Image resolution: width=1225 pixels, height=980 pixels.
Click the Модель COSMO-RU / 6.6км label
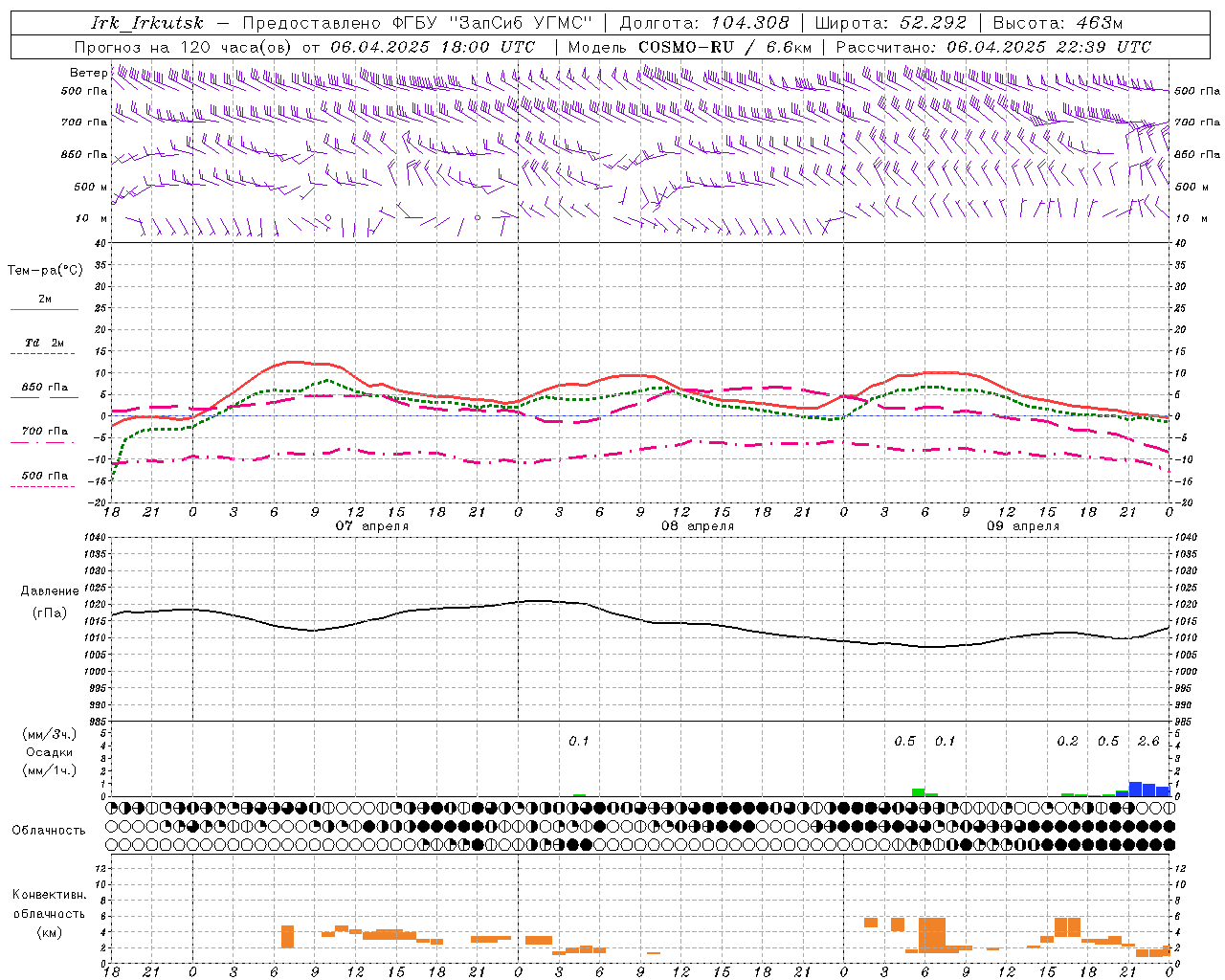coord(690,47)
